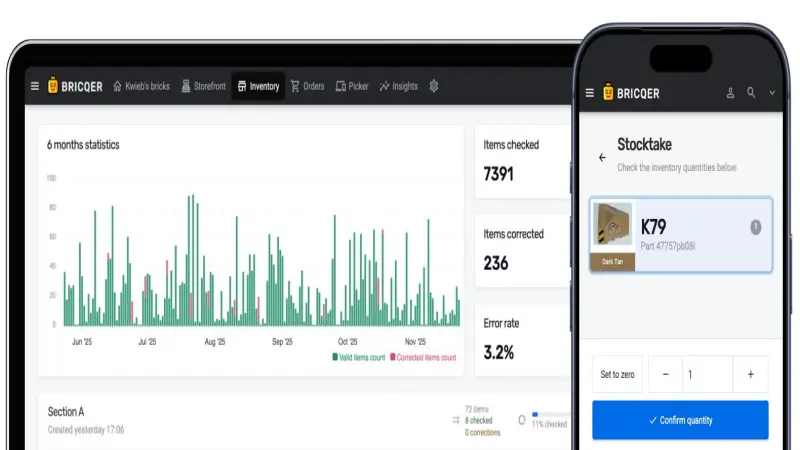Click Set to zero button

pos(617,374)
